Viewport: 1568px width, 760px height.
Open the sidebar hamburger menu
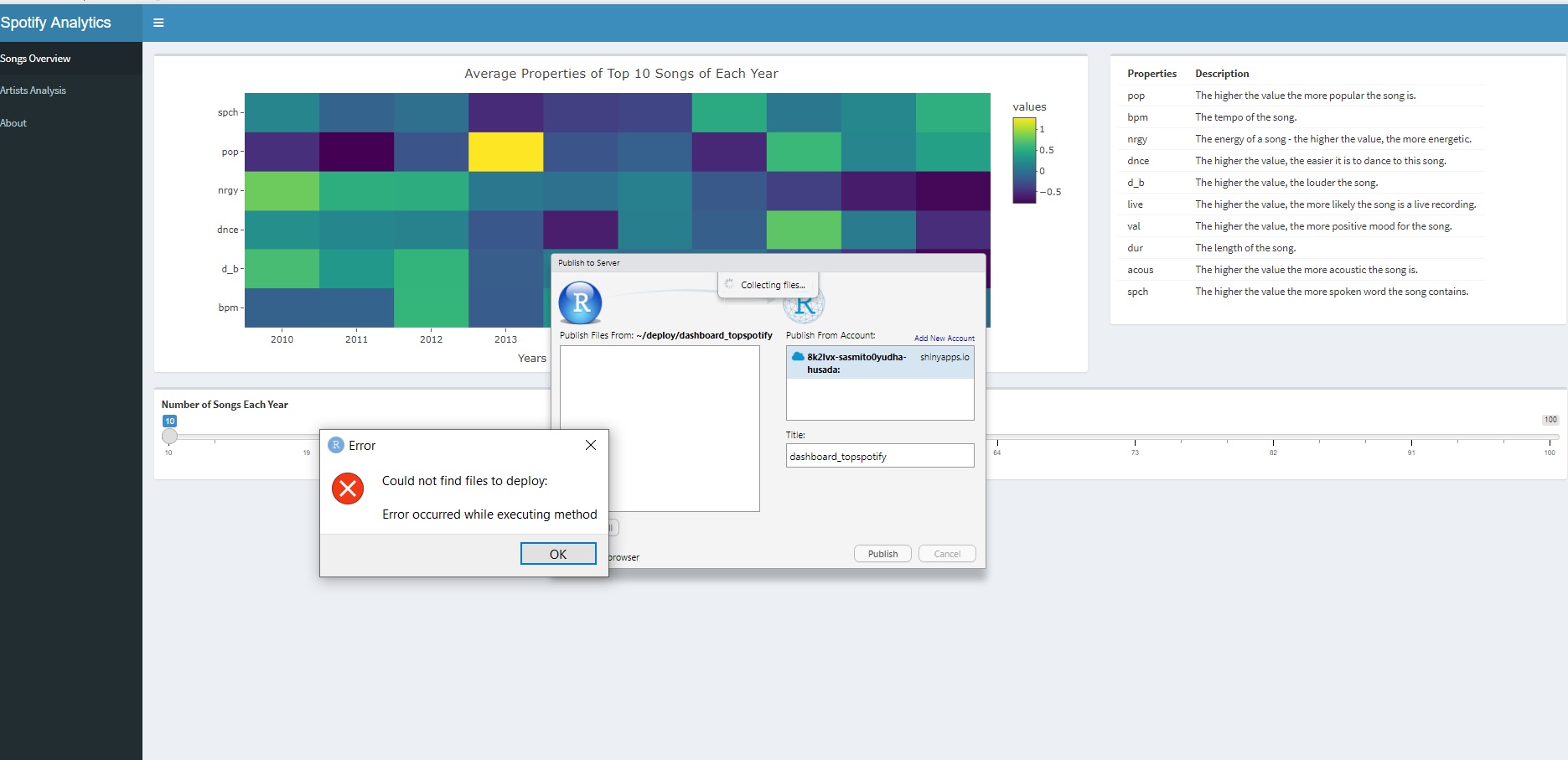[158, 23]
